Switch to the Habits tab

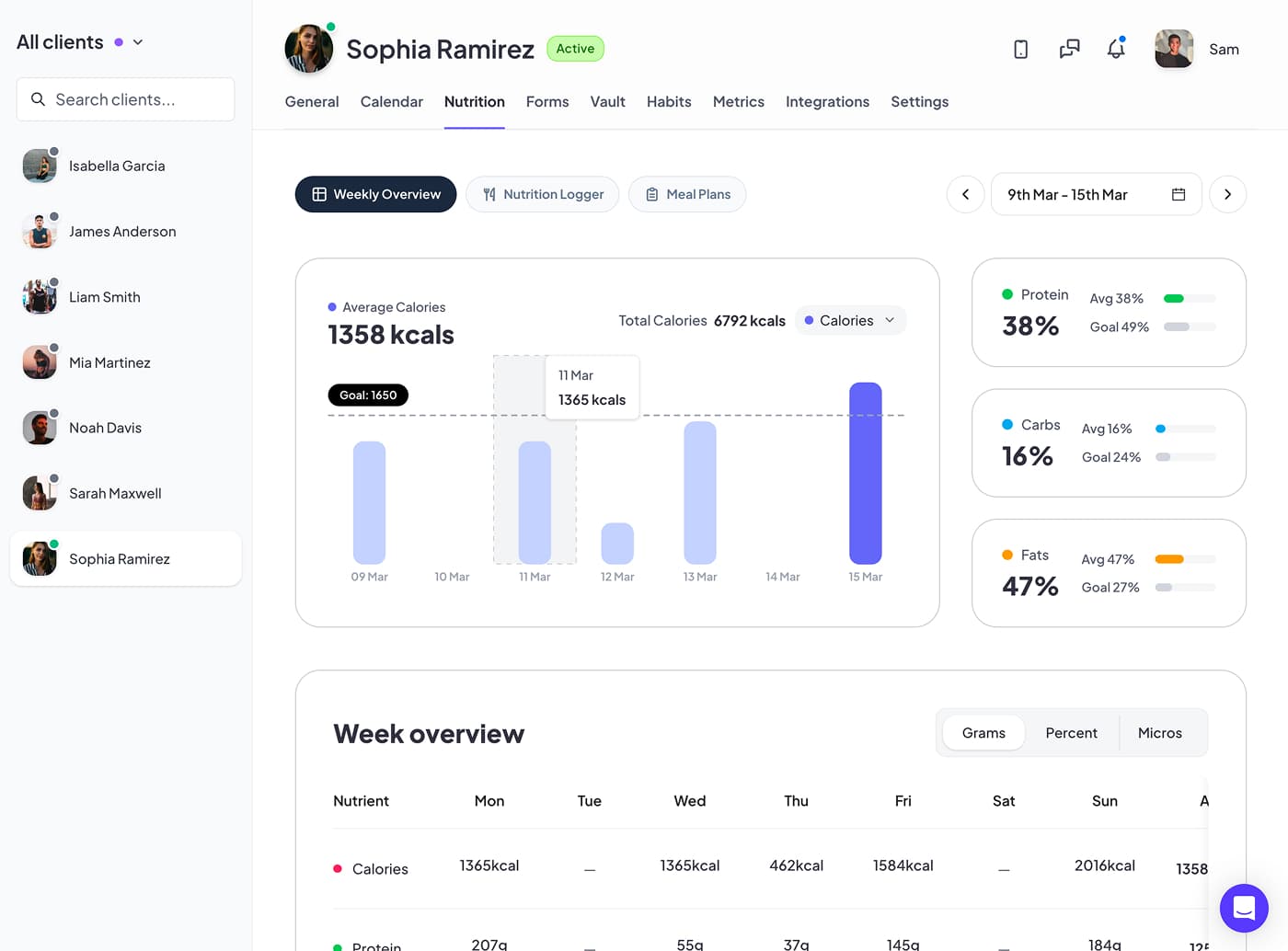point(669,102)
